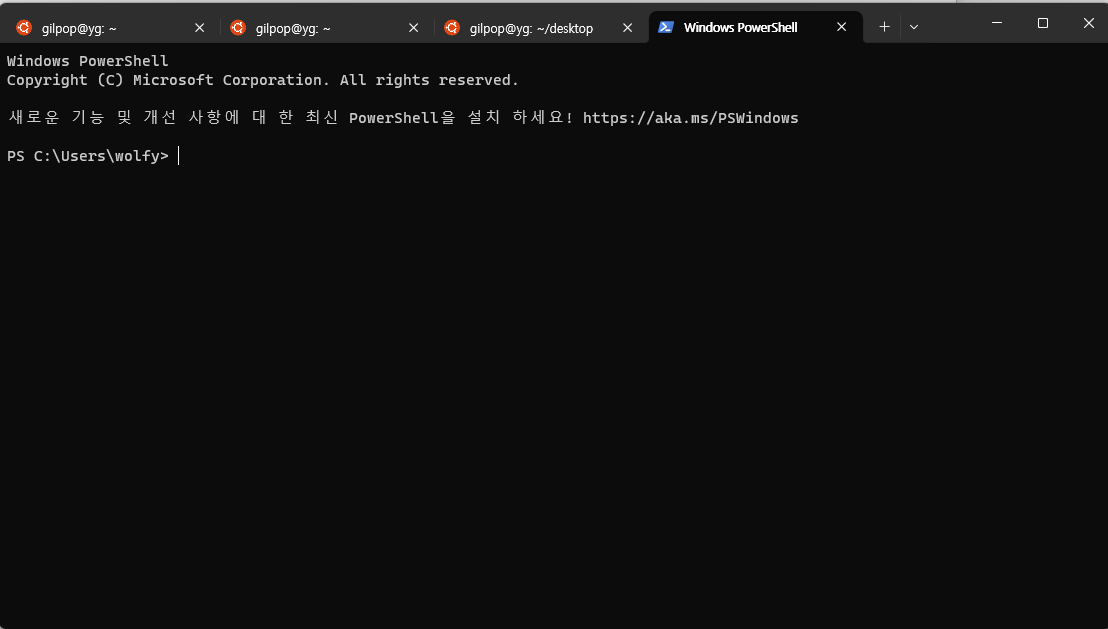Click Ubuntu icon on first gilpop tab

point(24,28)
